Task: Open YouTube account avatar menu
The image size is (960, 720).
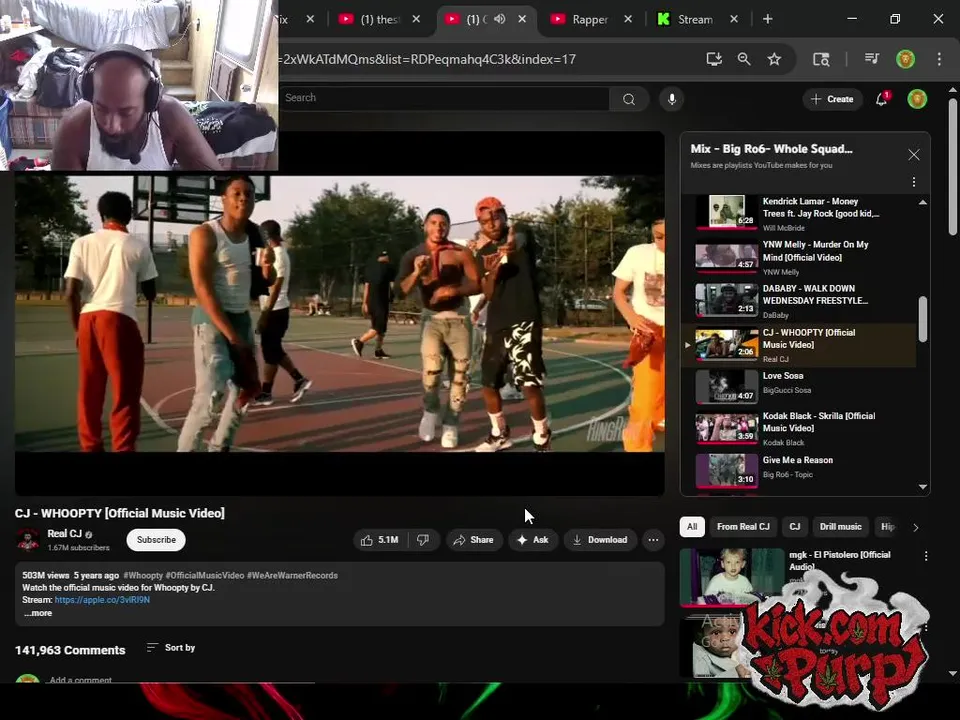Action: (x=917, y=99)
